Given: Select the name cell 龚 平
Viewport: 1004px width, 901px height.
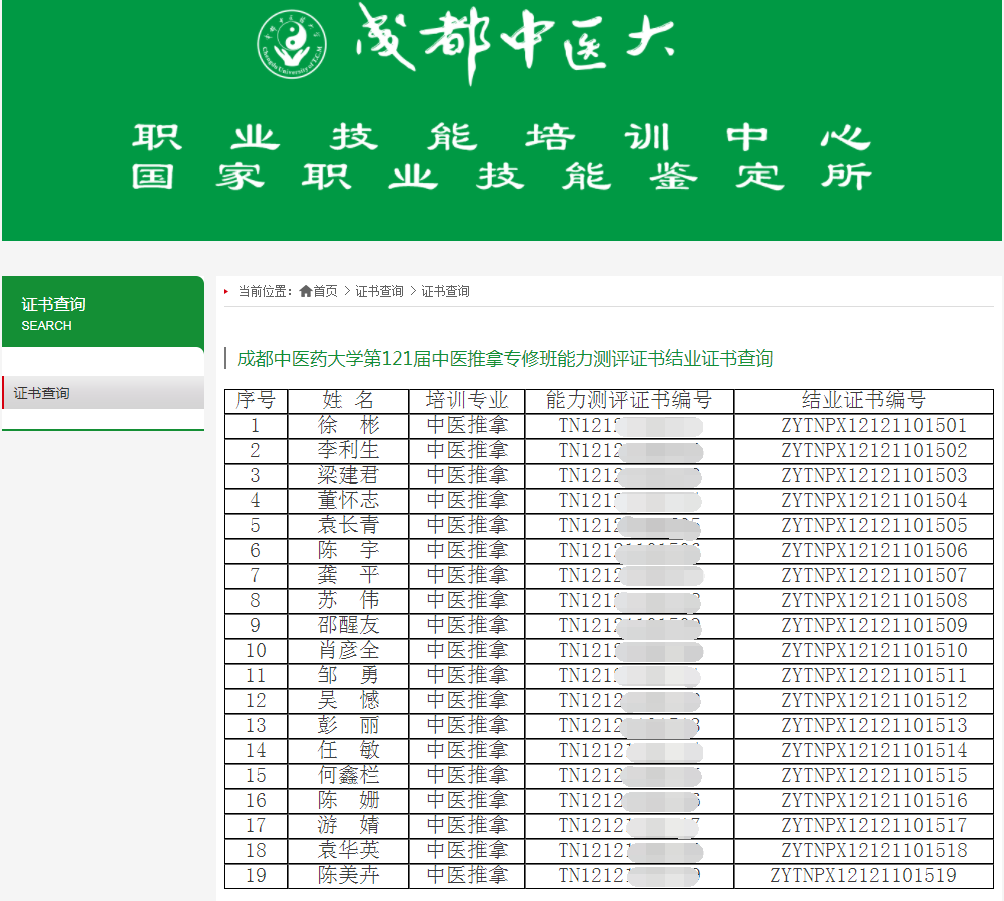Looking at the screenshot, I should 348,575.
